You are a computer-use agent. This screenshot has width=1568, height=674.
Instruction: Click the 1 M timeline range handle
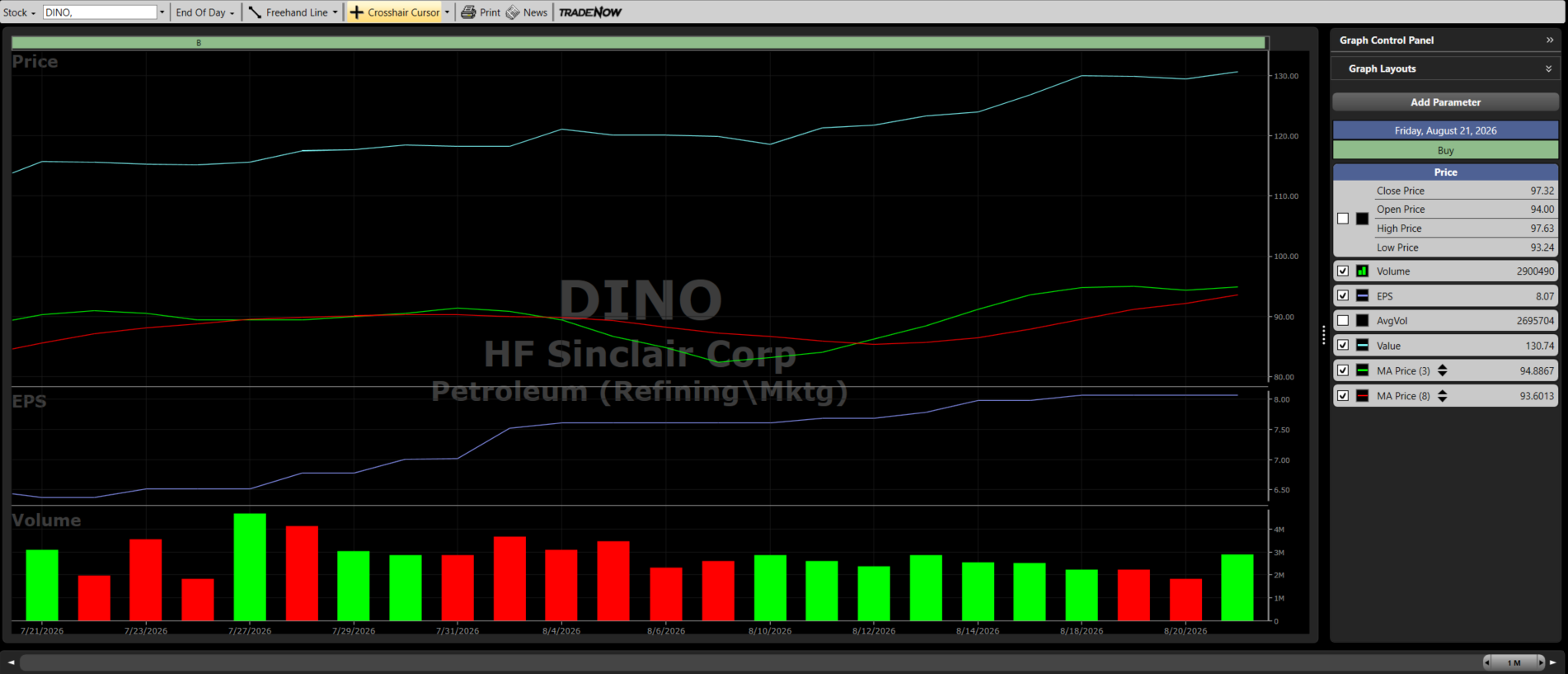1514,662
